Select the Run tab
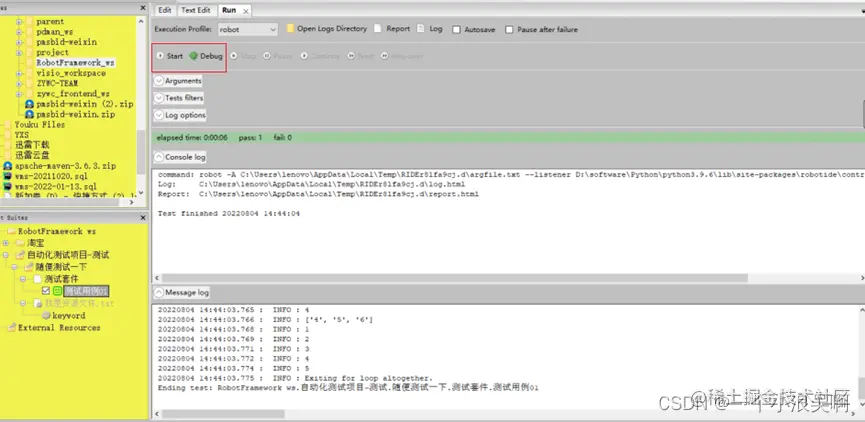This screenshot has width=865, height=422. 229,10
